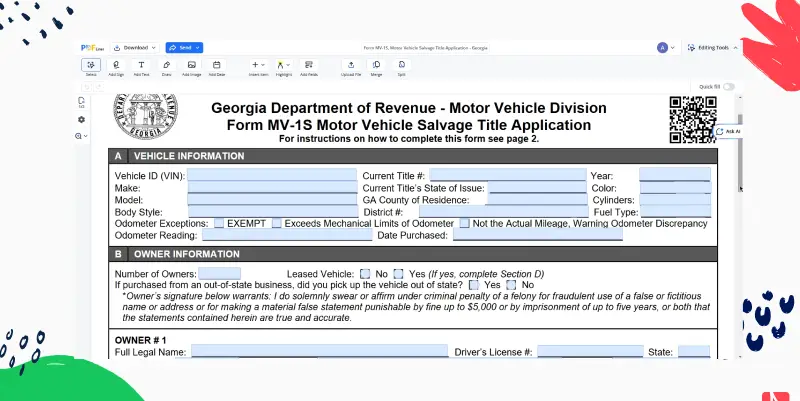Click the Year field
Image resolution: width=800 pixels, height=401 pixels.
click(x=675, y=174)
